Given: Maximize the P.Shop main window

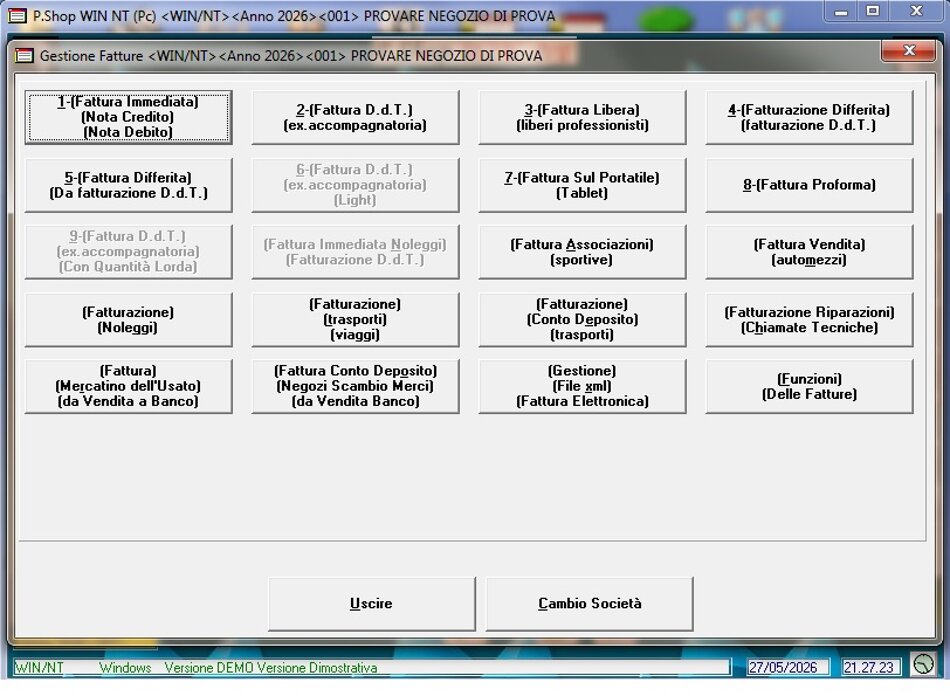Looking at the screenshot, I should (x=872, y=12).
